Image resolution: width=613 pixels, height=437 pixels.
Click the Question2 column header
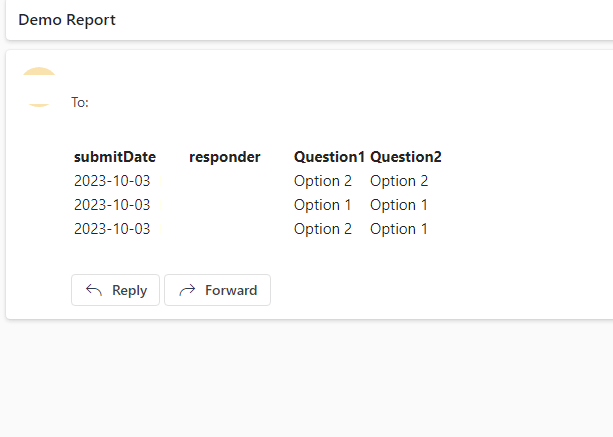[x=406, y=157]
